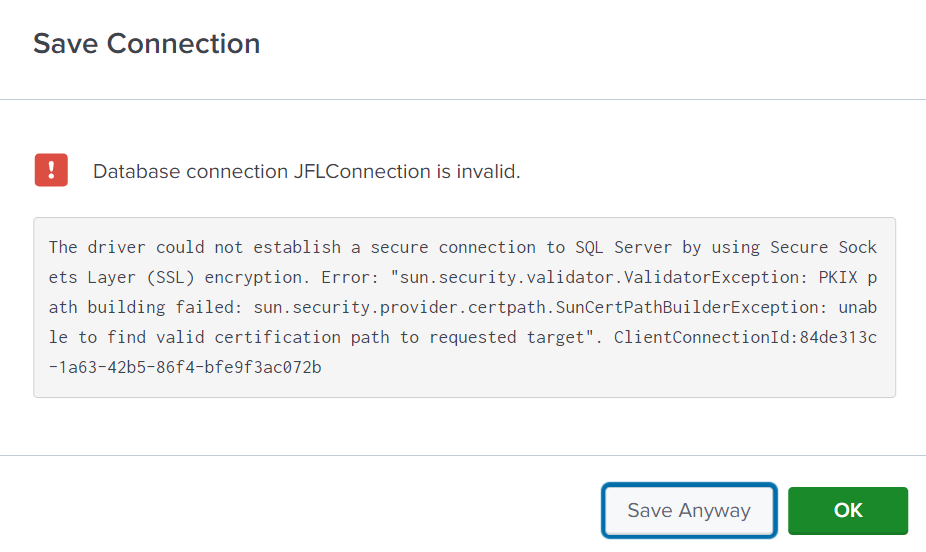Viewport: 926px width, 552px height.
Task: Click the word JFLConnection in the message
Action: click(361, 172)
